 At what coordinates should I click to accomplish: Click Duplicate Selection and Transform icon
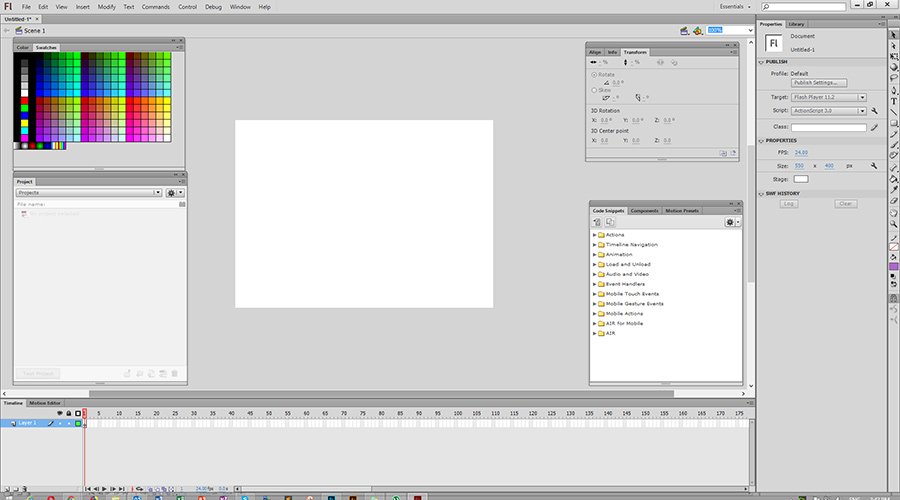(723, 153)
